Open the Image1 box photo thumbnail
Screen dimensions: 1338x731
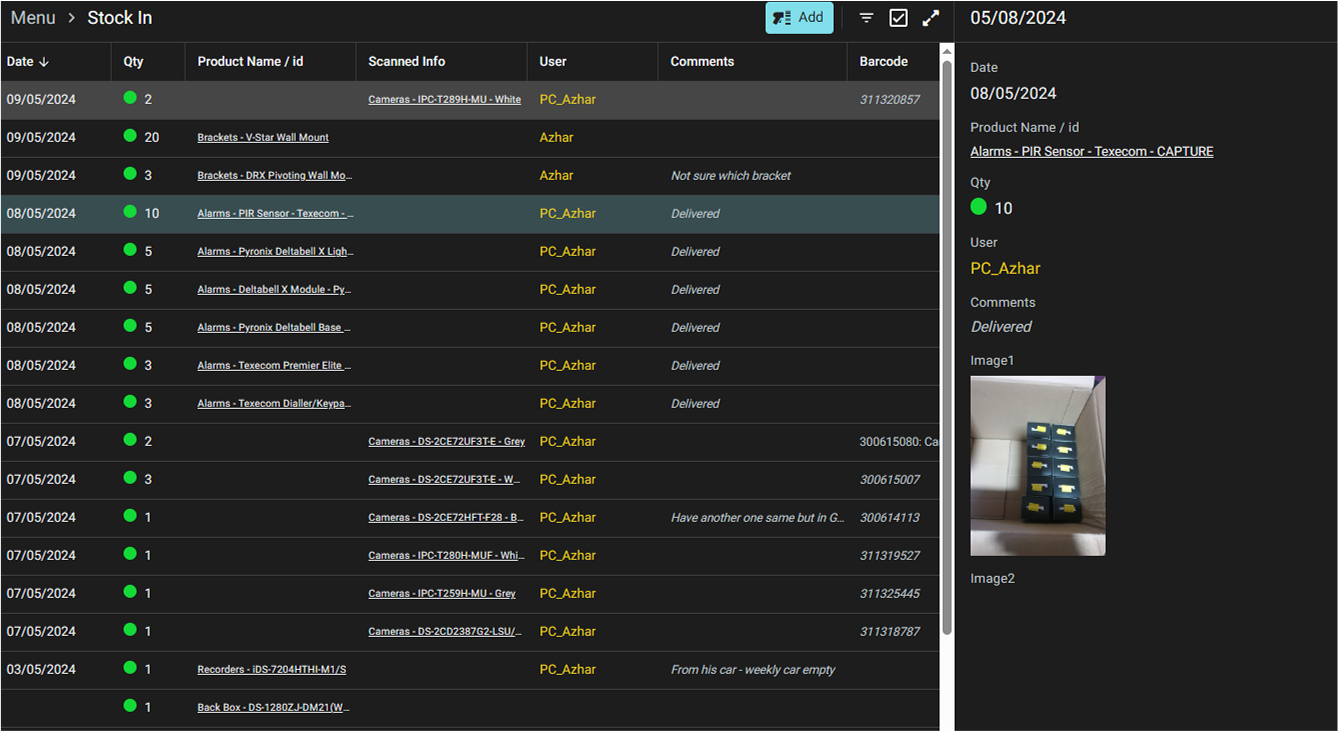[1038, 465]
